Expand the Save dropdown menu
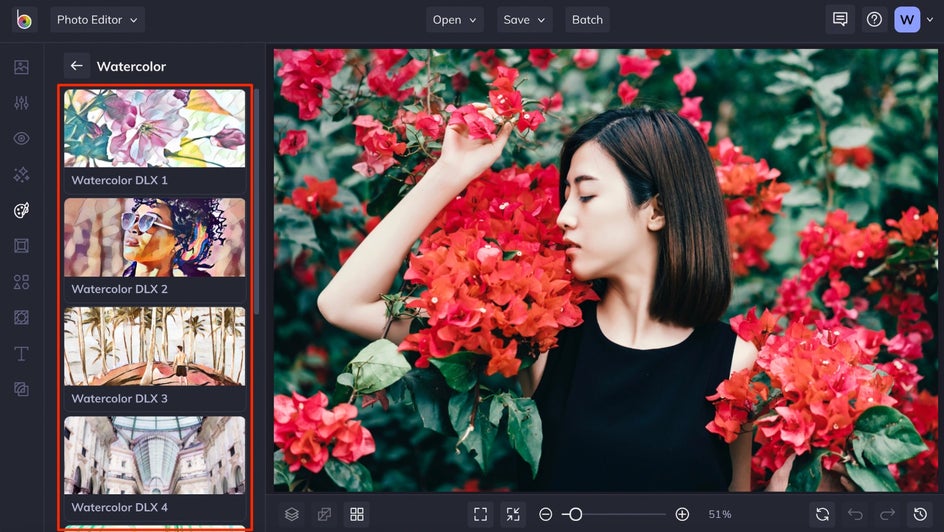The width and height of the screenshot is (944, 532). tap(525, 20)
